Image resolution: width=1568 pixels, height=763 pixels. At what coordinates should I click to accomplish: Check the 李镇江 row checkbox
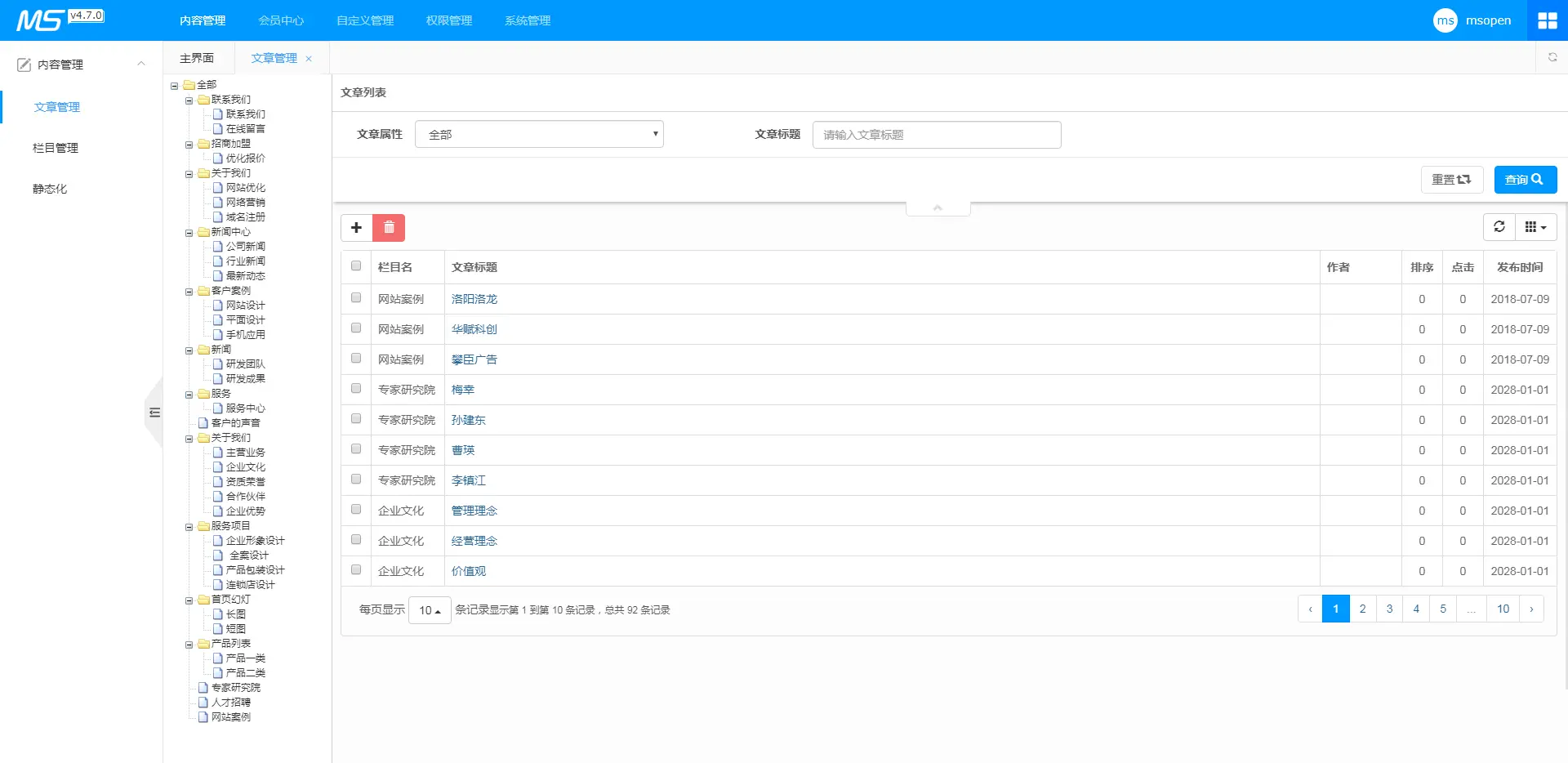point(356,479)
